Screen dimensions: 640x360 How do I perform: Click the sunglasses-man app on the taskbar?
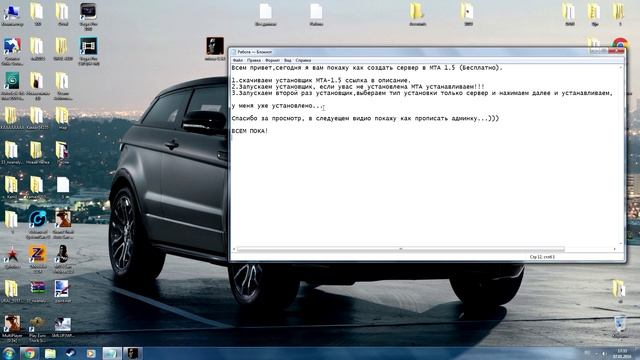[x=133, y=353]
